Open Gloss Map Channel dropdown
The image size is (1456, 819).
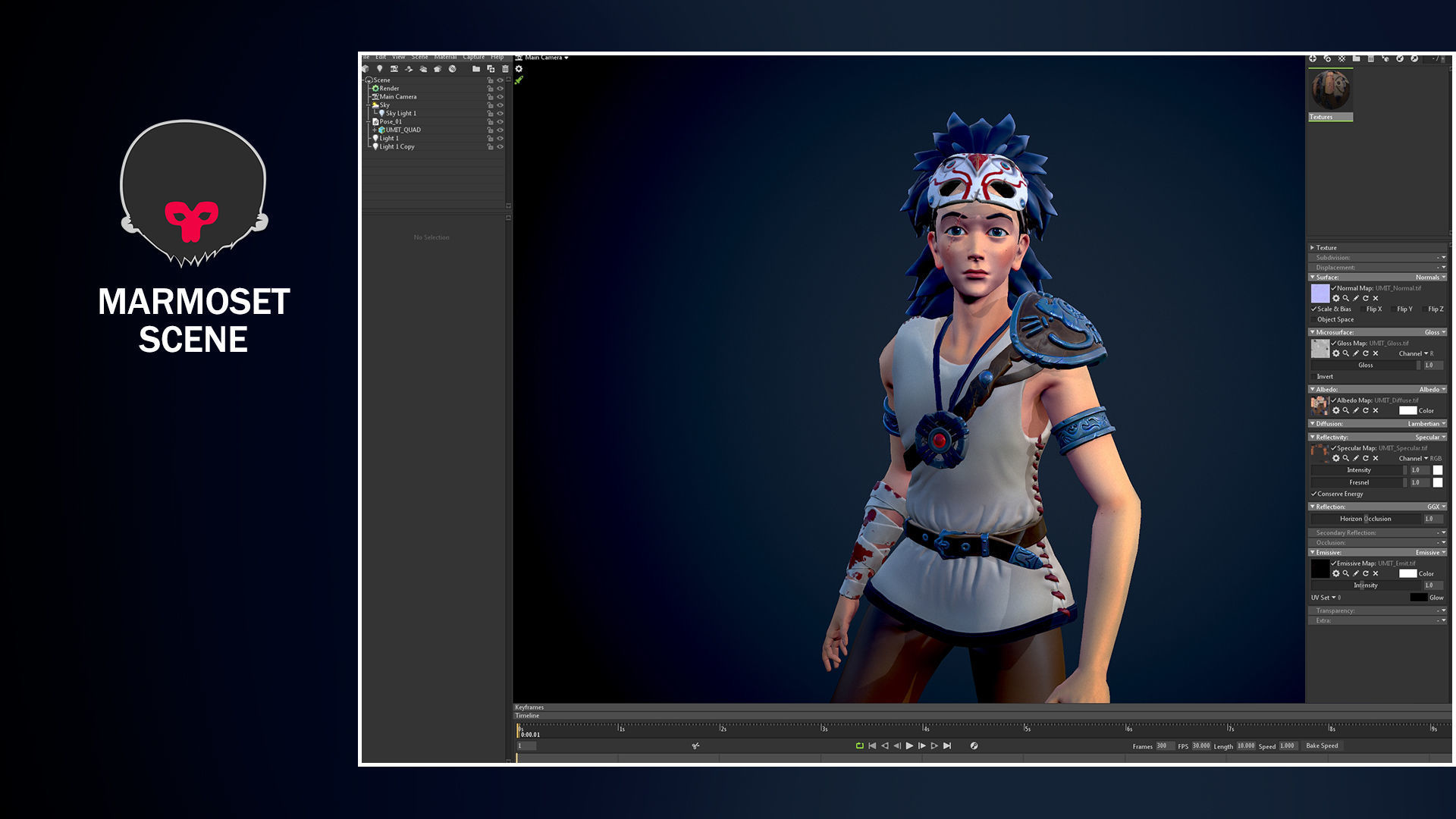coord(1416,354)
